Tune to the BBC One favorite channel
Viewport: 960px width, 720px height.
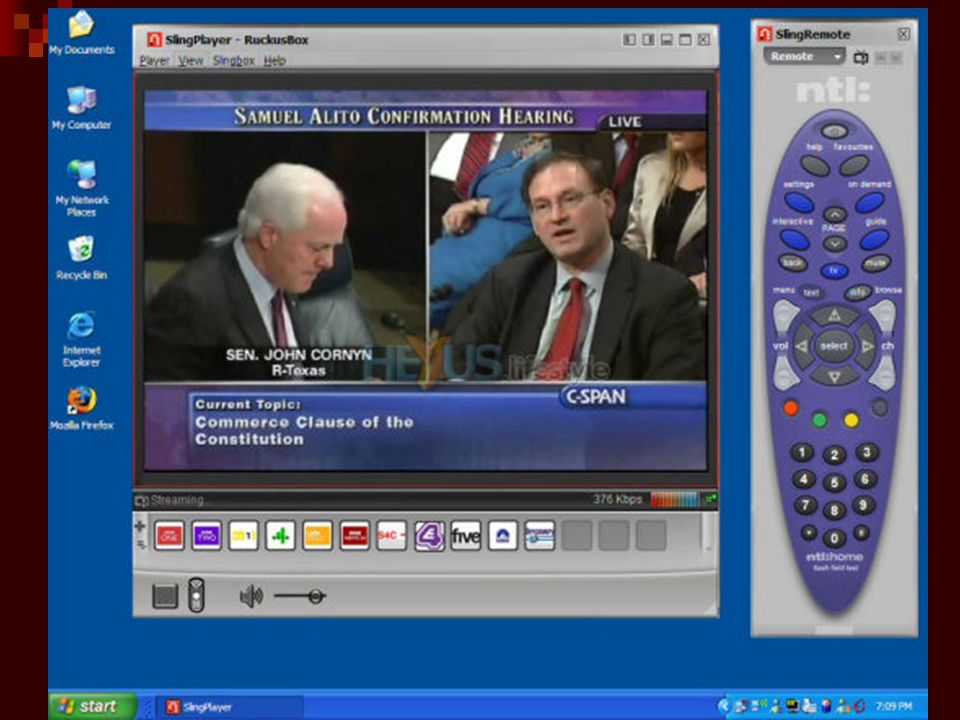170,536
